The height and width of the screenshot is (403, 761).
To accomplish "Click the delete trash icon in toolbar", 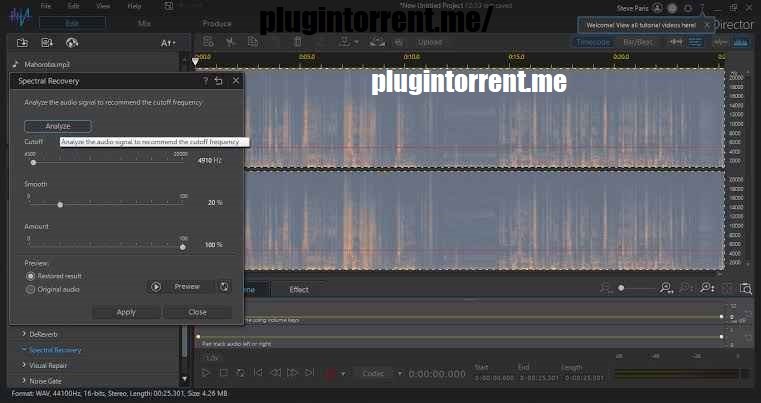I will click(298, 42).
